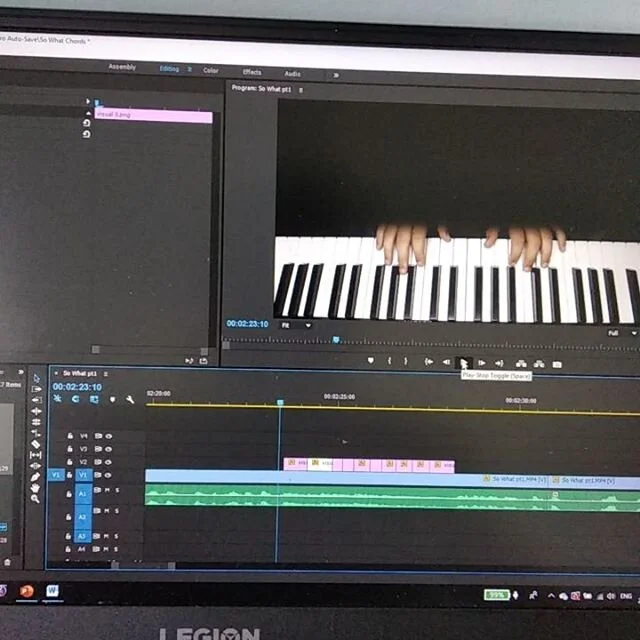Open the Full playback resolution dropdown
The image size is (640, 640).
[x=622, y=333]
